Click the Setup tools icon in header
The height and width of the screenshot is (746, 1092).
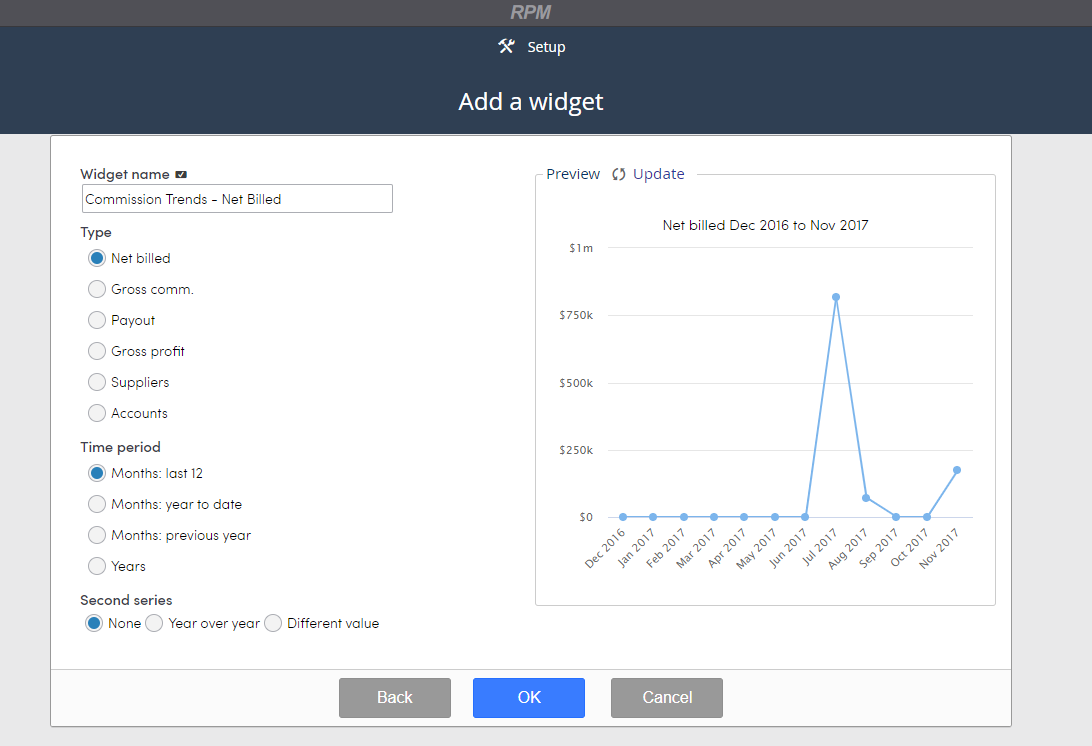tap(506, 47)
